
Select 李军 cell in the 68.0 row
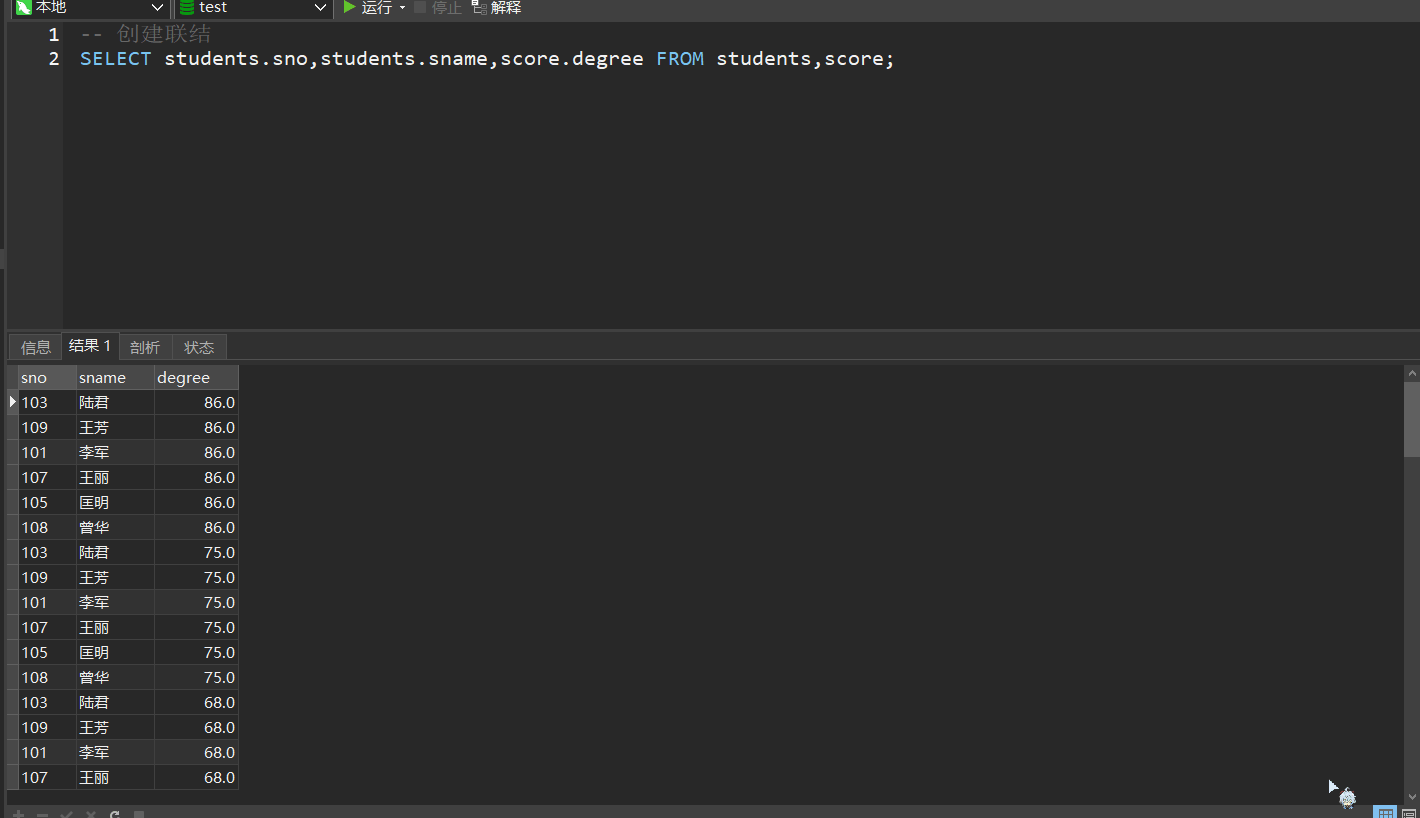coord(115,753)
